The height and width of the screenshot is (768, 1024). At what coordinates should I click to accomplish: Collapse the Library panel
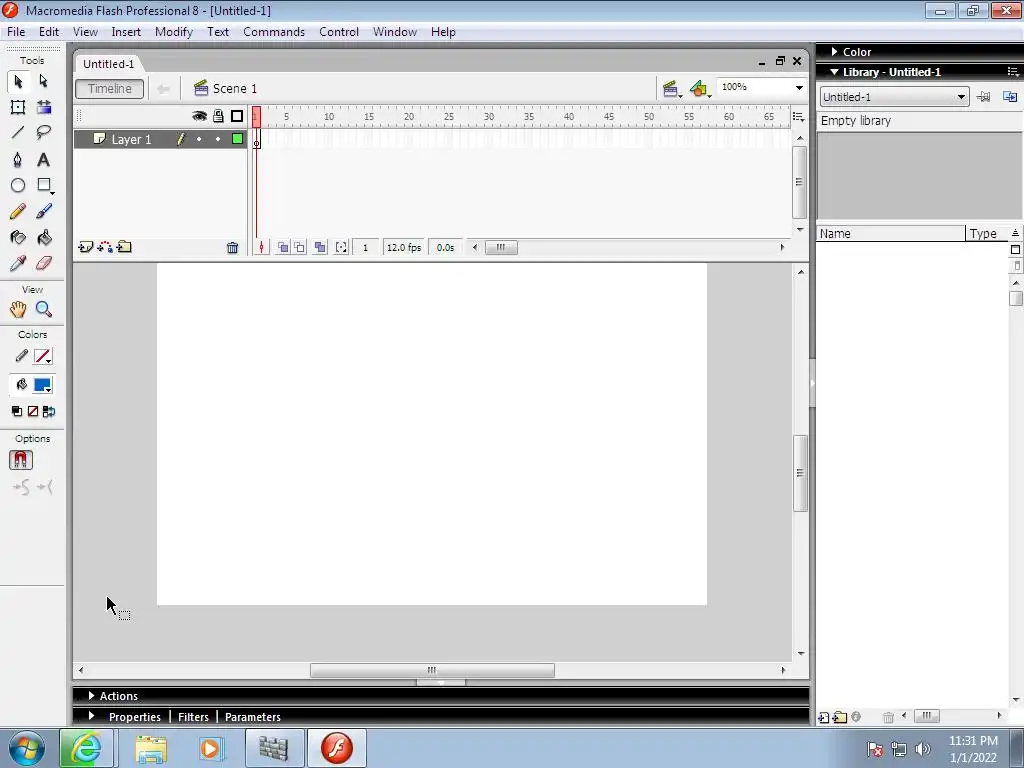[834, 72]
